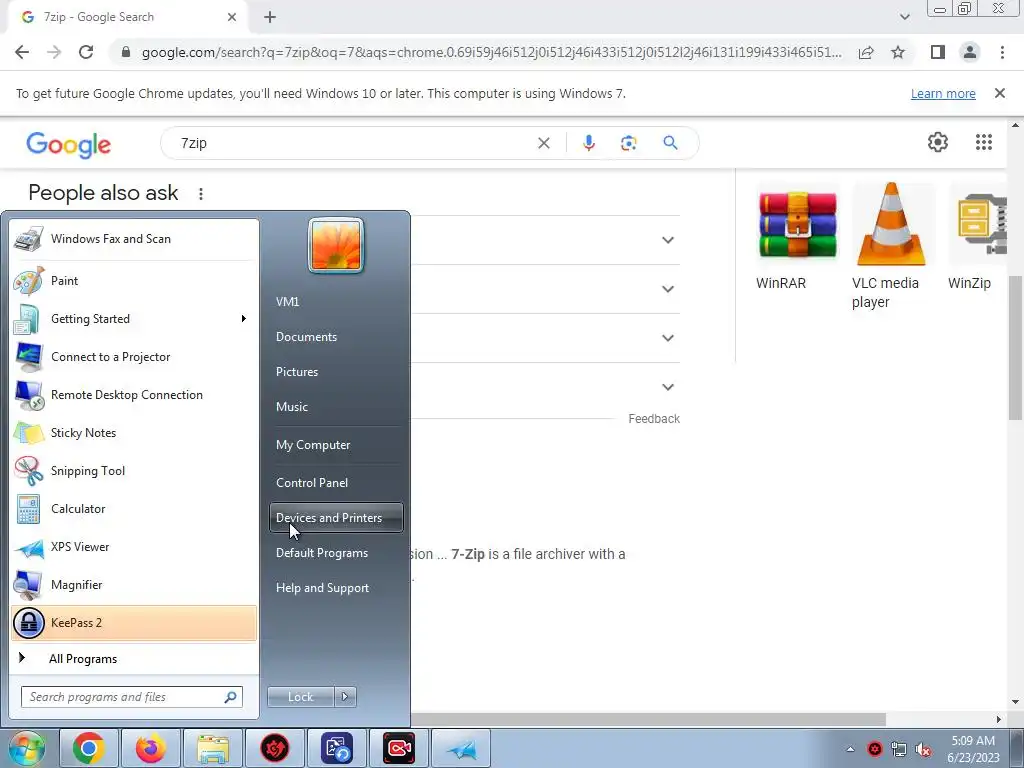Open Music from Start menu
The height and width of the screenshot is (768, 1024).
click(336, 407)
